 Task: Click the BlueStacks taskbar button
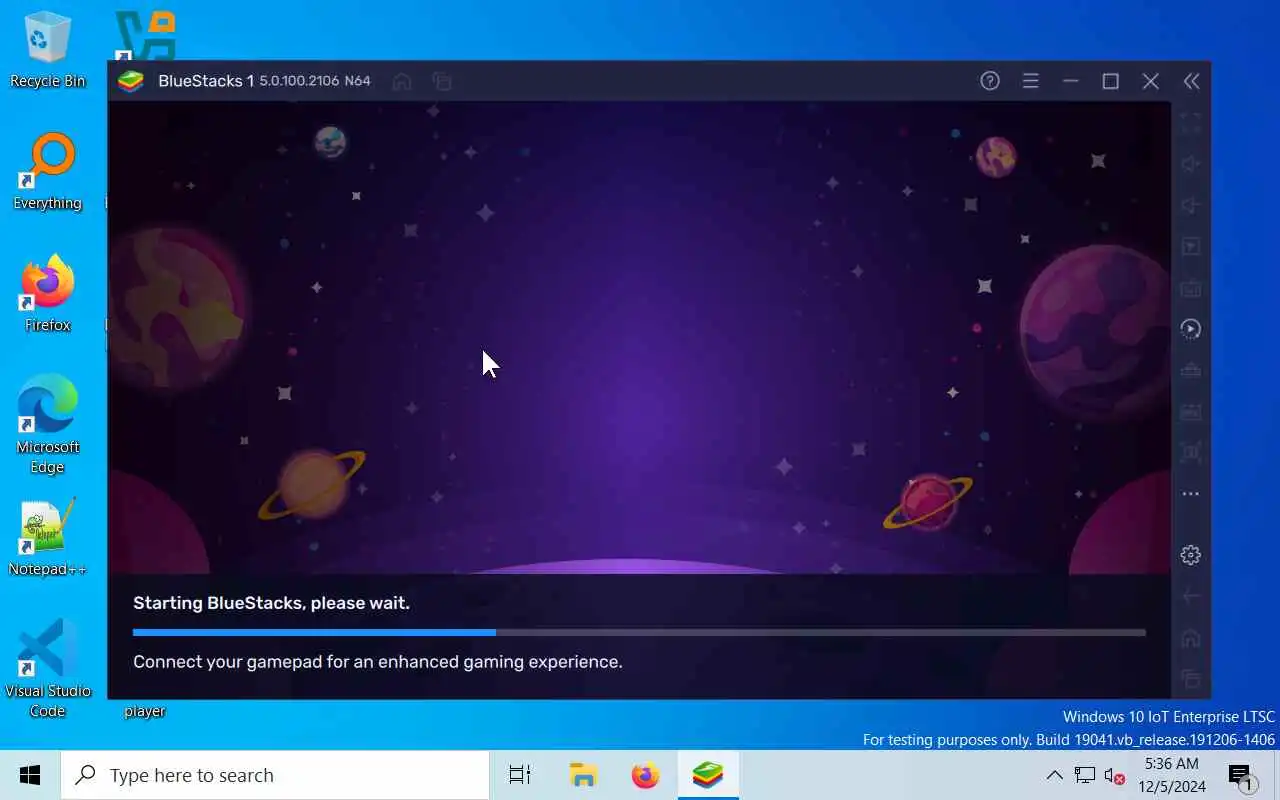(708, 775)
